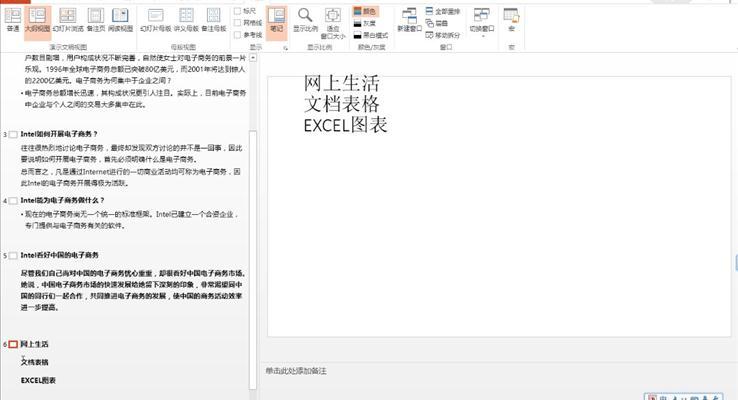Open Notes Master (备注母版)
Image resolution: width=738 pixels, height=400 pixels.
(214, 19)
